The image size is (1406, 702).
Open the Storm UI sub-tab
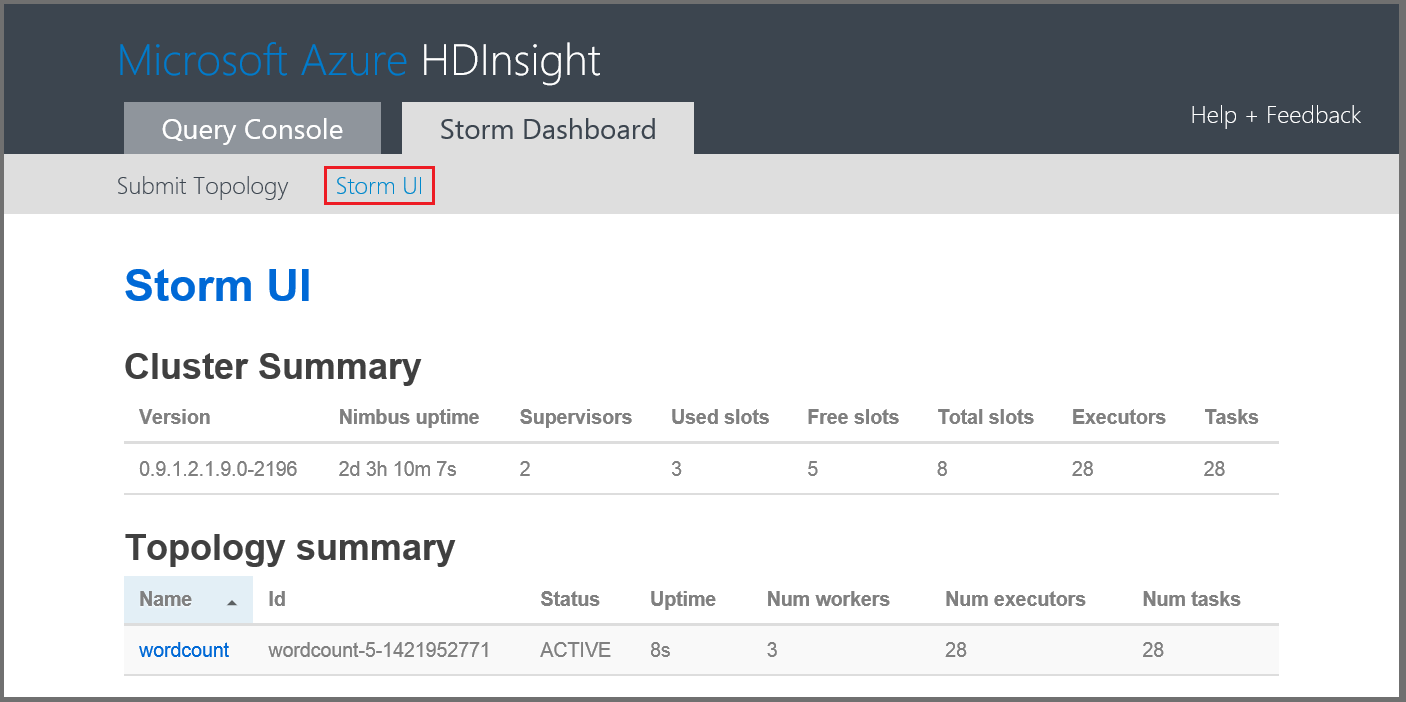(379, 187)
